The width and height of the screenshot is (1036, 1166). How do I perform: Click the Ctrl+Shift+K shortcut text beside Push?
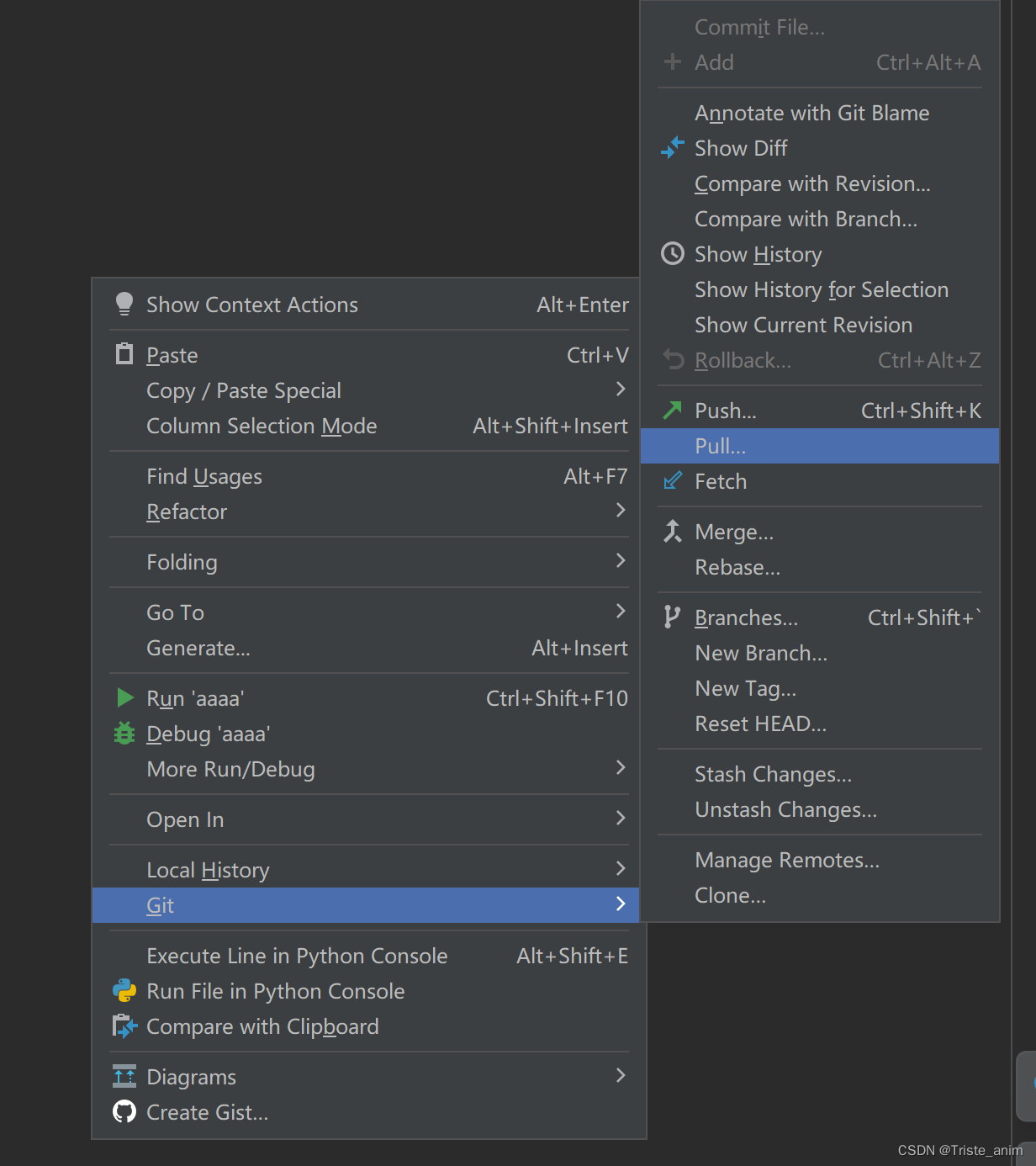click(x=921, y=411)
